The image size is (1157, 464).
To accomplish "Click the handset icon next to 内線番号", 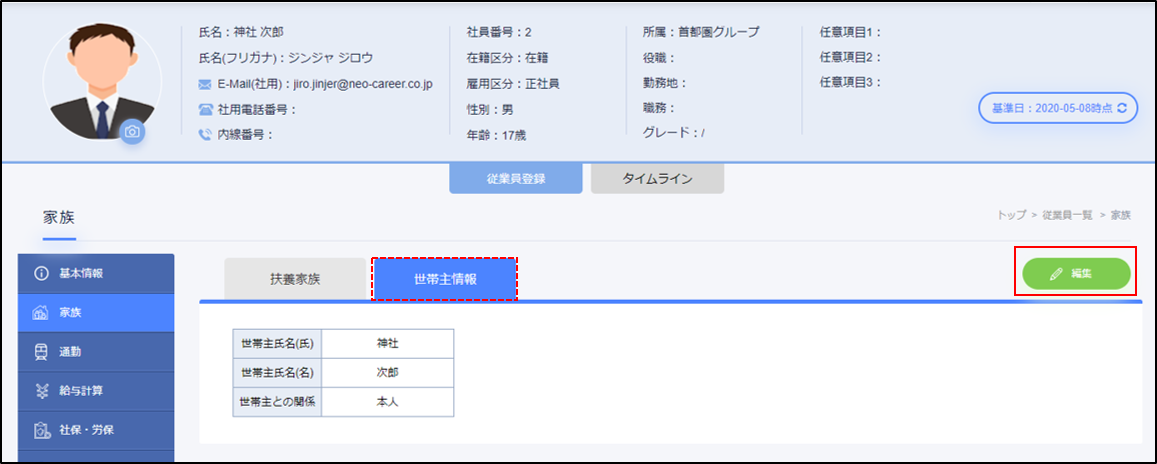I will [x=205, y=134].
